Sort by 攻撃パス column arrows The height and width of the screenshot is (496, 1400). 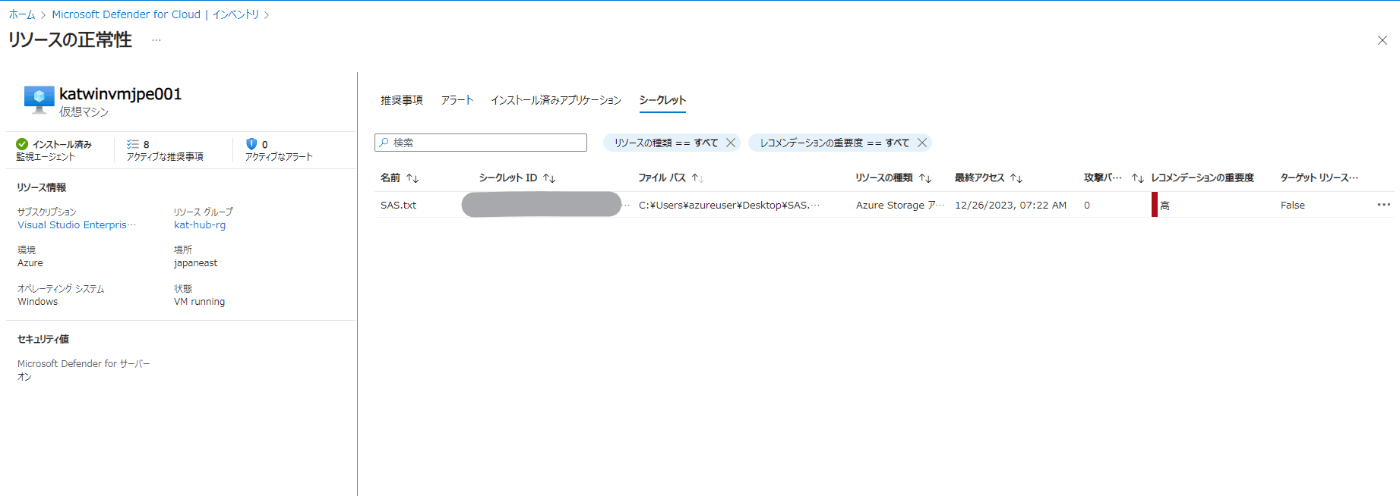[1137, 178]
